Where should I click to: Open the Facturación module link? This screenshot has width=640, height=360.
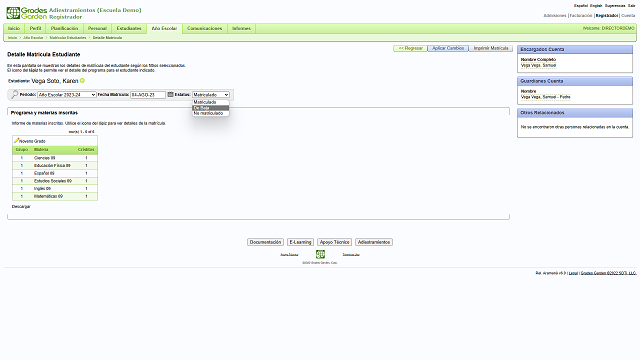581,16
